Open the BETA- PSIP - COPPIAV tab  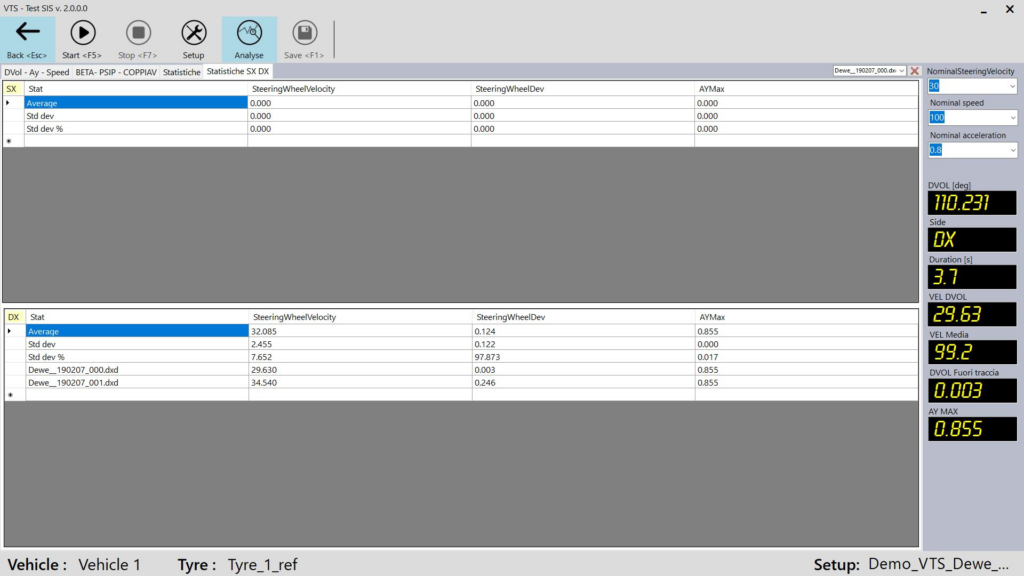[x=116, y=72]
